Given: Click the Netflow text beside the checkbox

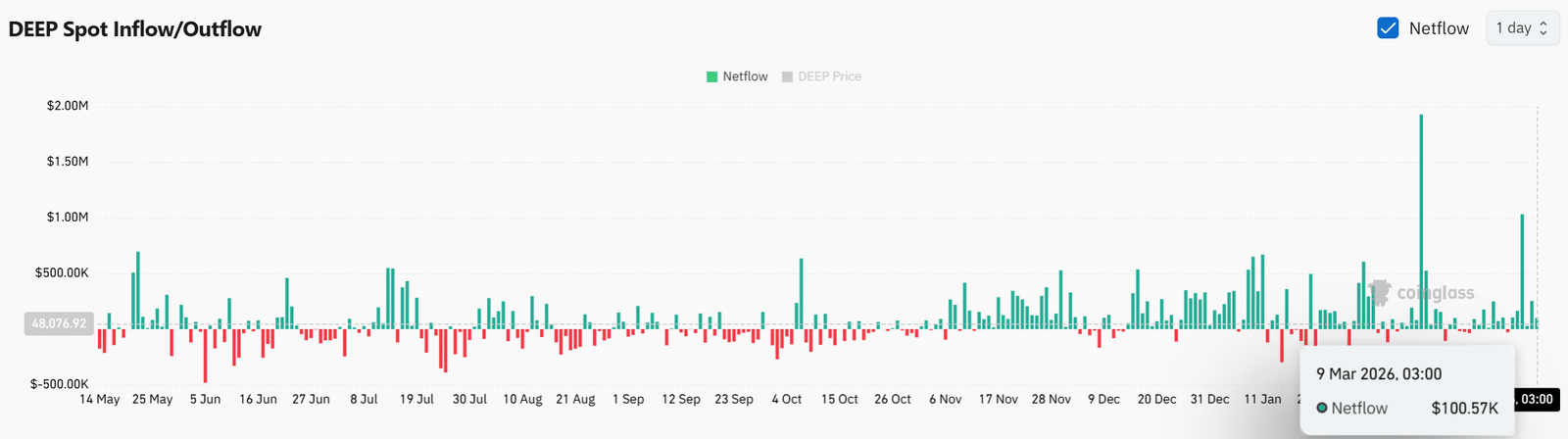Looking at the screenshot, I should (1439, 28).
